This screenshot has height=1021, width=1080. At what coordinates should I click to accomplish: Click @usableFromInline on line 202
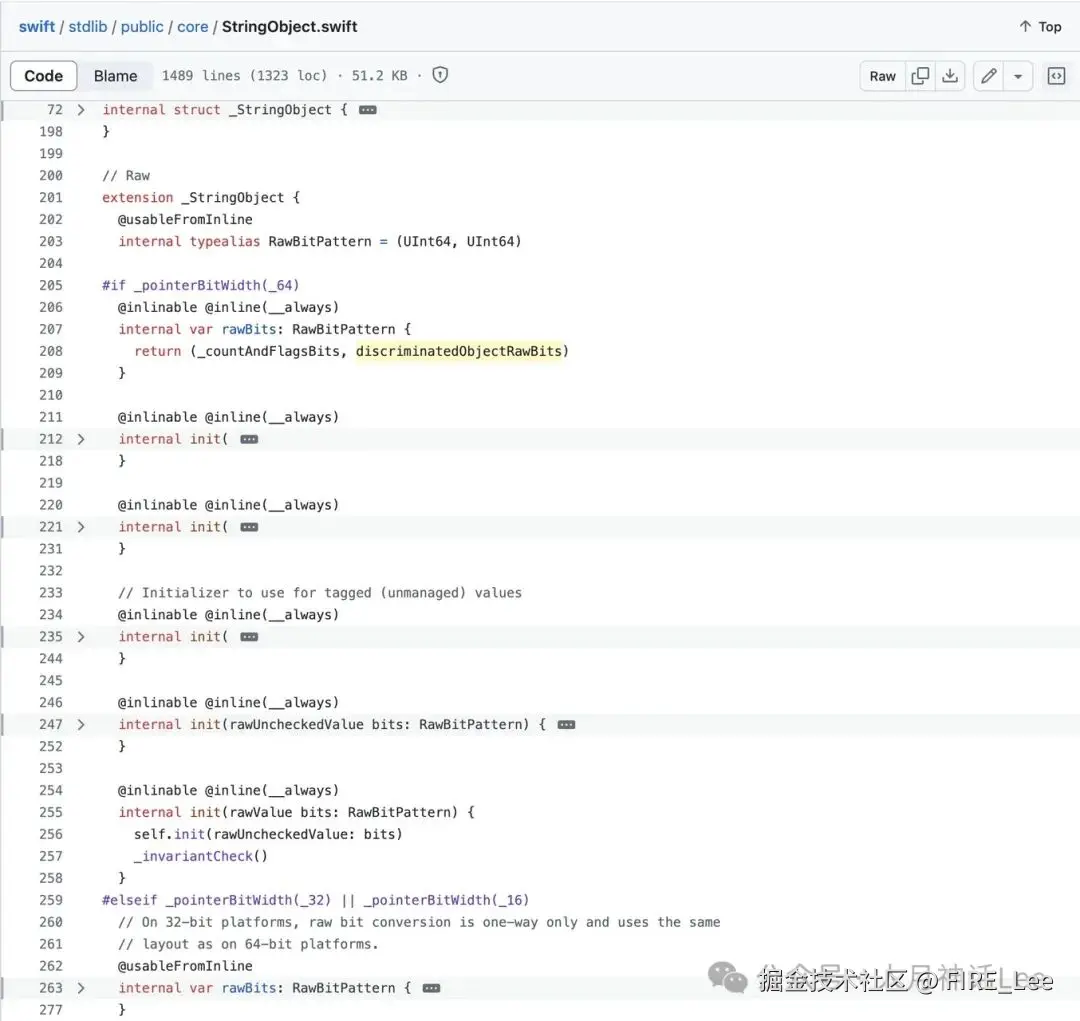185,219
